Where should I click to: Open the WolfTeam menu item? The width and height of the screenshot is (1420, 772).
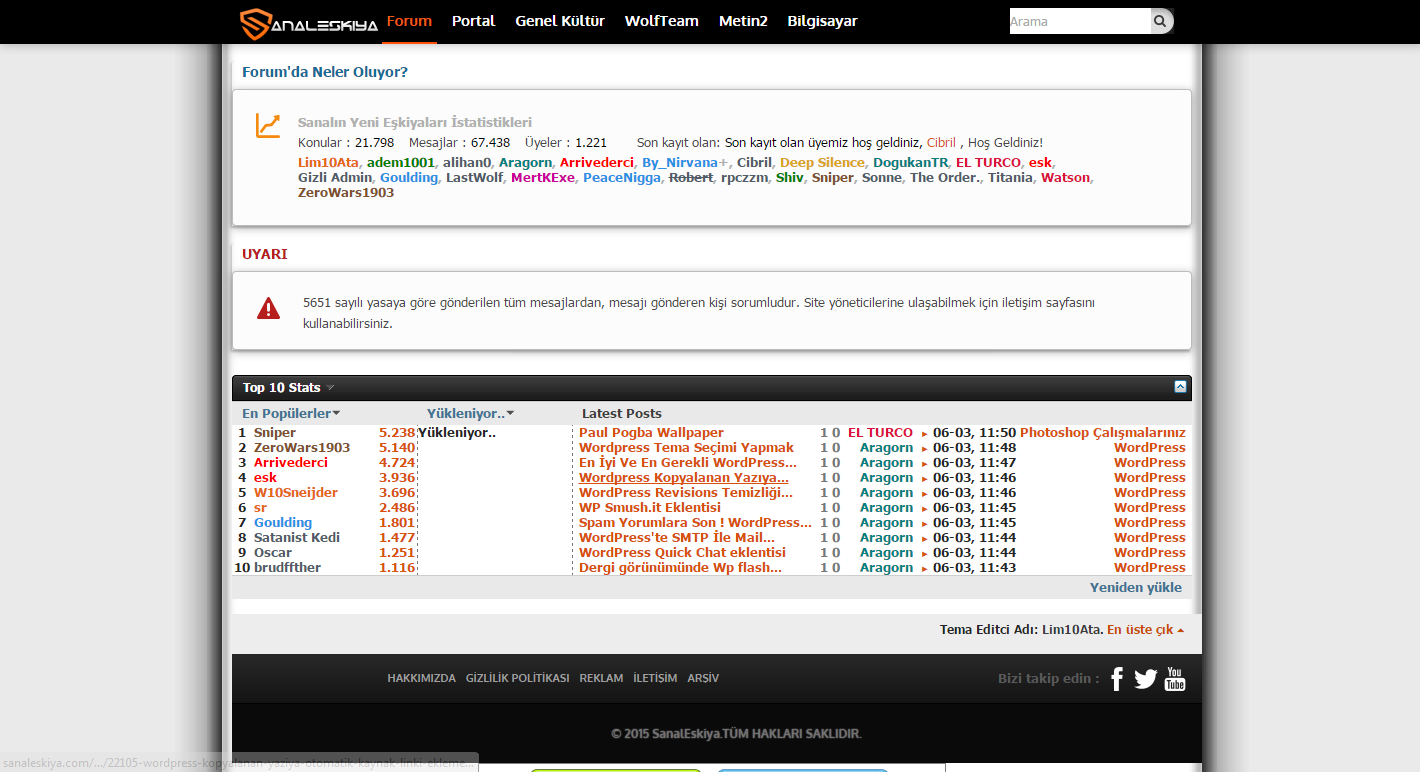661,21
